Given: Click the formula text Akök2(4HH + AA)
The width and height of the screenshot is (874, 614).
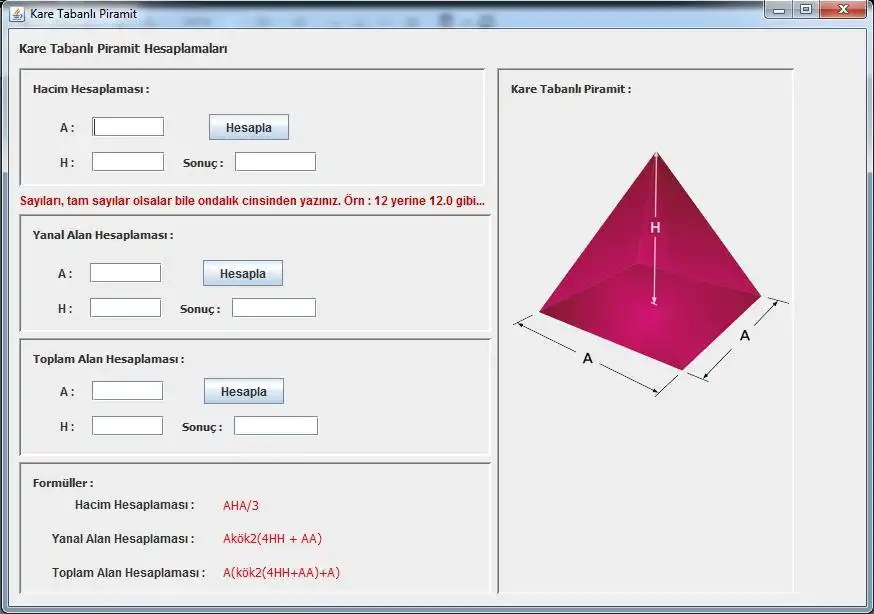Looking at the screenshot, I should coord(272,538).
